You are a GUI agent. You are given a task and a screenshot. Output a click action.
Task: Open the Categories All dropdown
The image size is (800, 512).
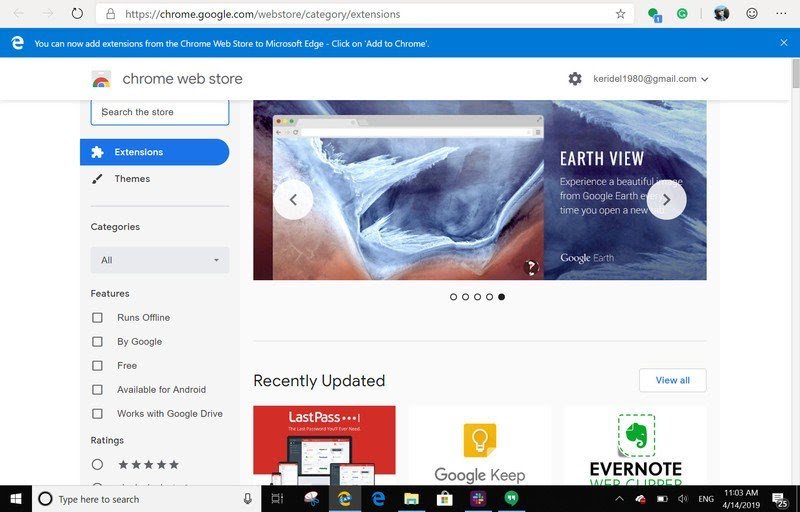click(160, 260)
